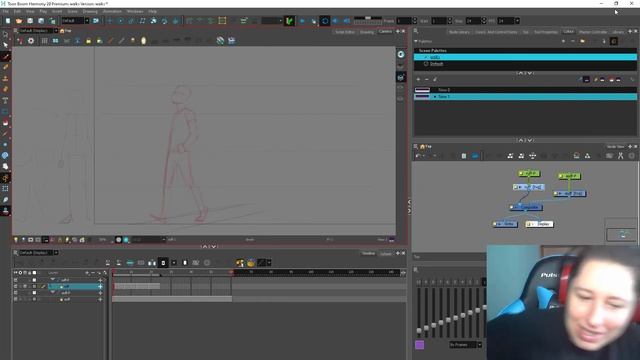Select the Pencil tool in tools toolbar
This screenshot has height=360, width=640.
click(x=5, y=67)
